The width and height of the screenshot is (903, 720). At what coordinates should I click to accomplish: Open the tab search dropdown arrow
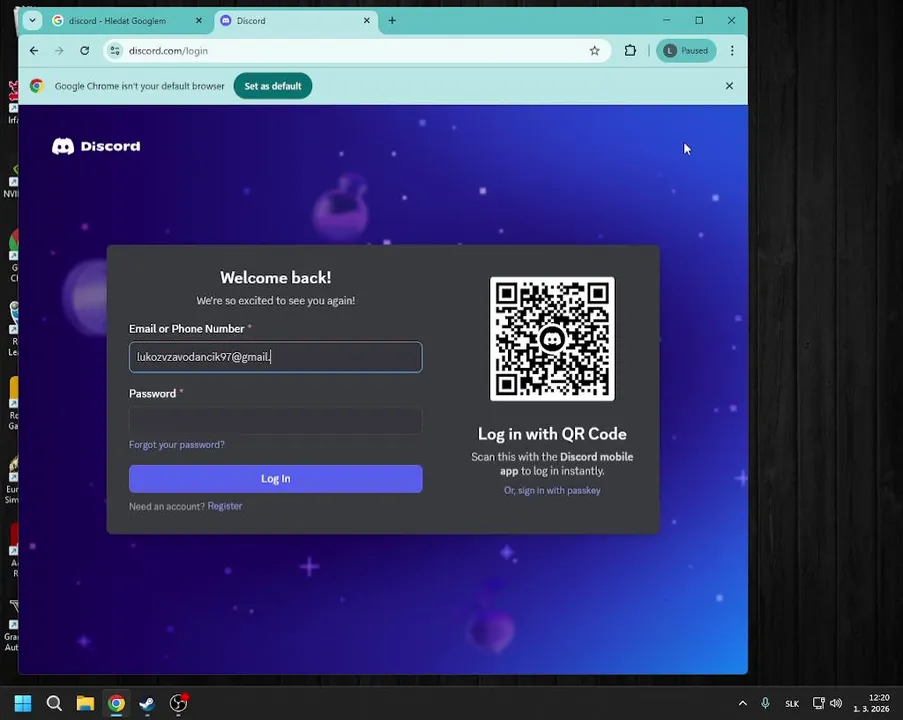(x=32, y=20)
